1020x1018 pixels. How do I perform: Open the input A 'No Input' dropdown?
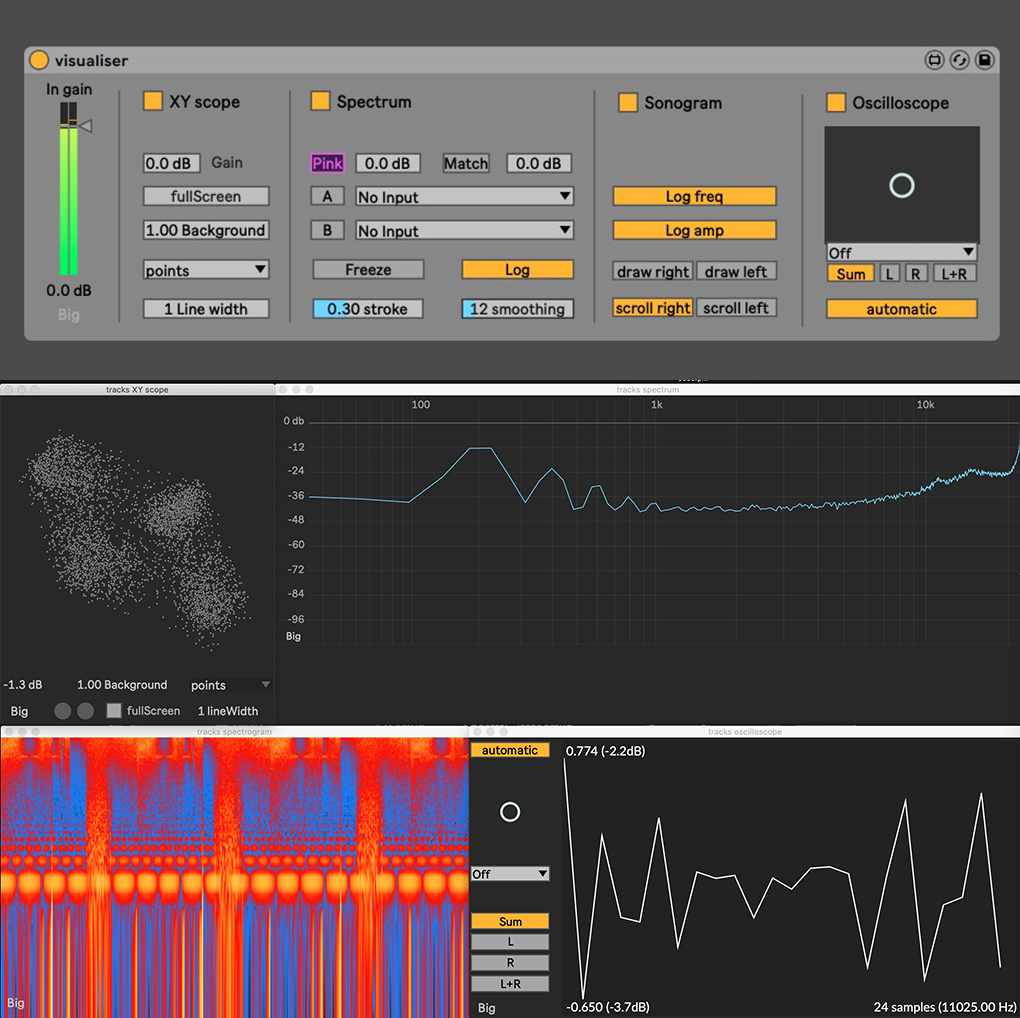point(464,197)
